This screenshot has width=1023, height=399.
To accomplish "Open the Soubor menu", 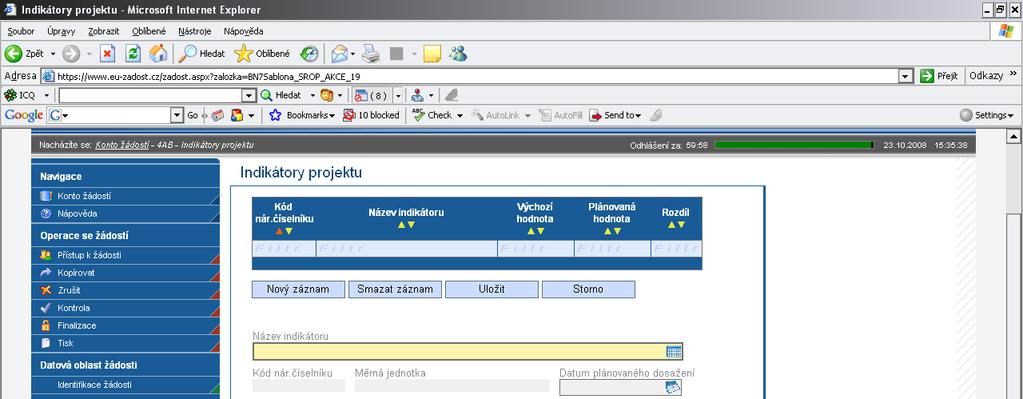I will tap(21, 31).
